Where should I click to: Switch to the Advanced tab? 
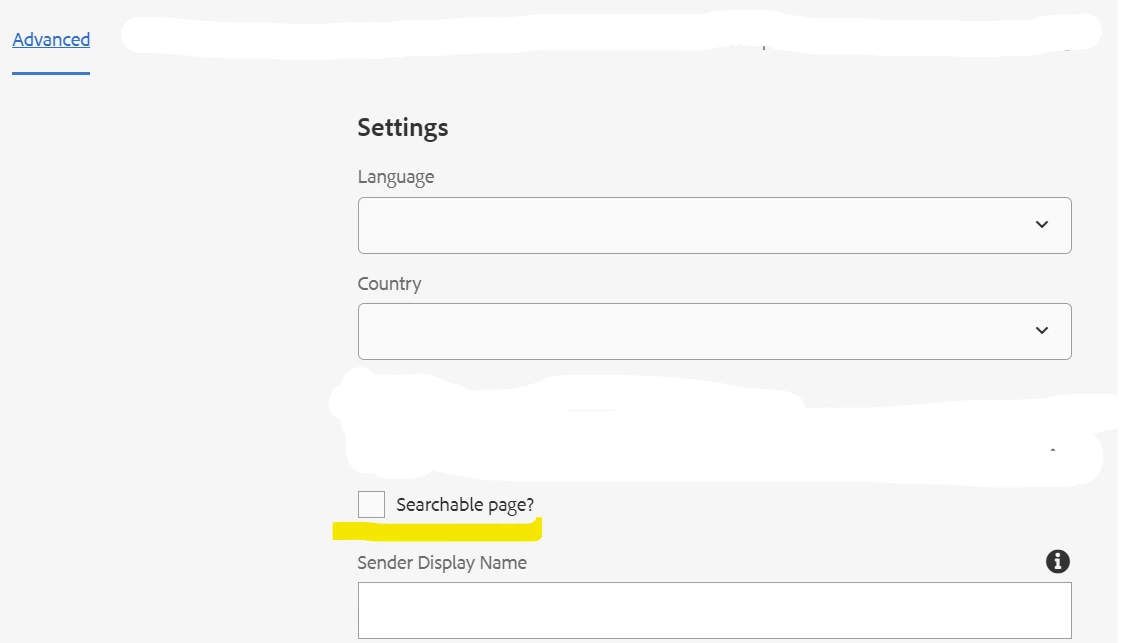tap(51, 40)
